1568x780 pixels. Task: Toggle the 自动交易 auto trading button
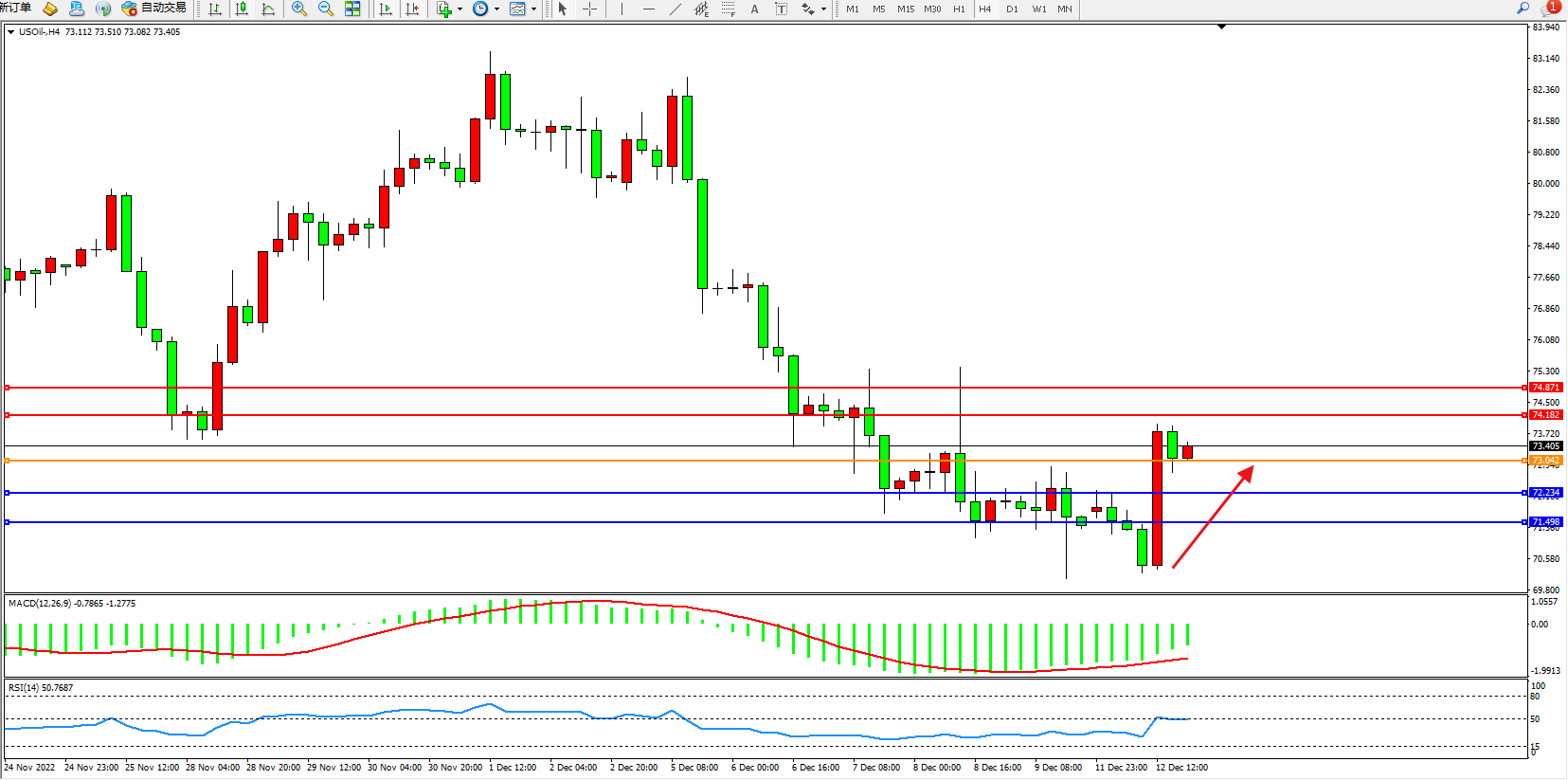[154, 9]
